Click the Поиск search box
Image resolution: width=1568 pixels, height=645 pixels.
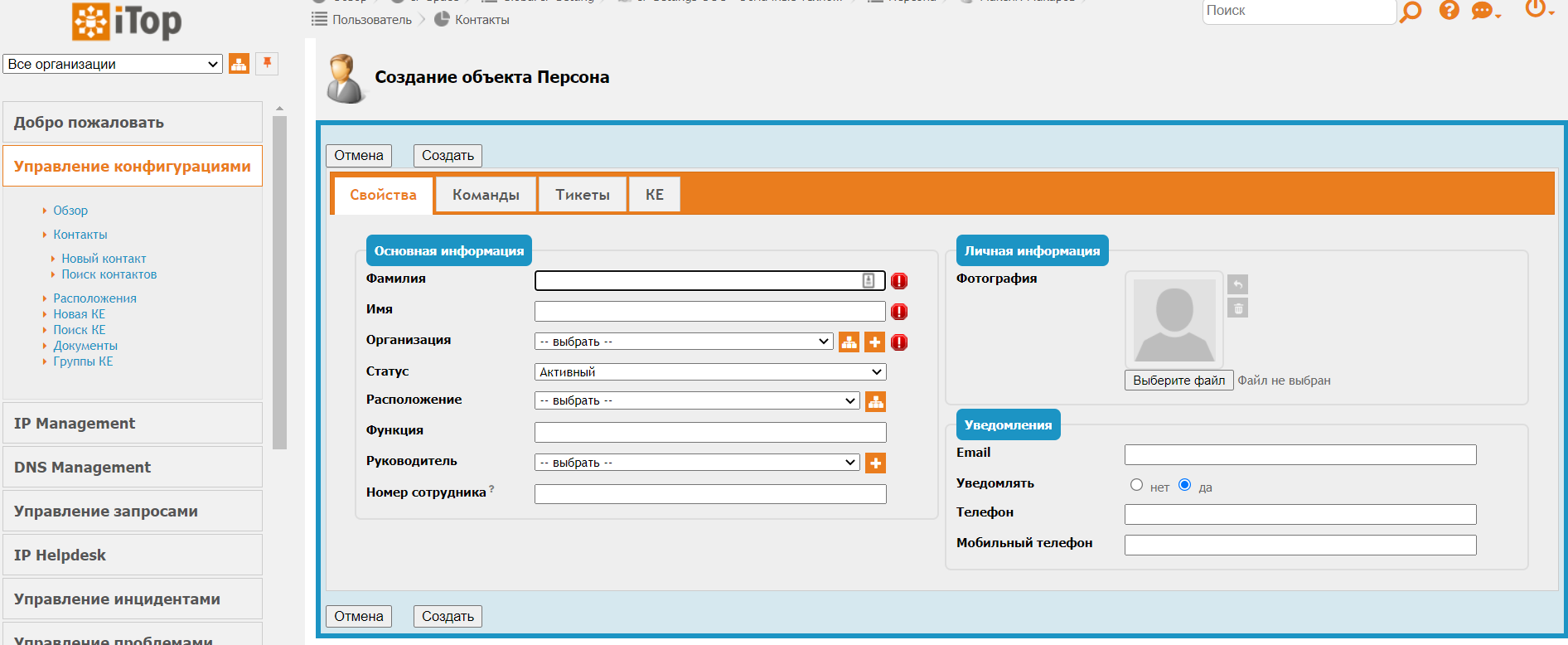pyautogui.click(x=1299, y=11)
